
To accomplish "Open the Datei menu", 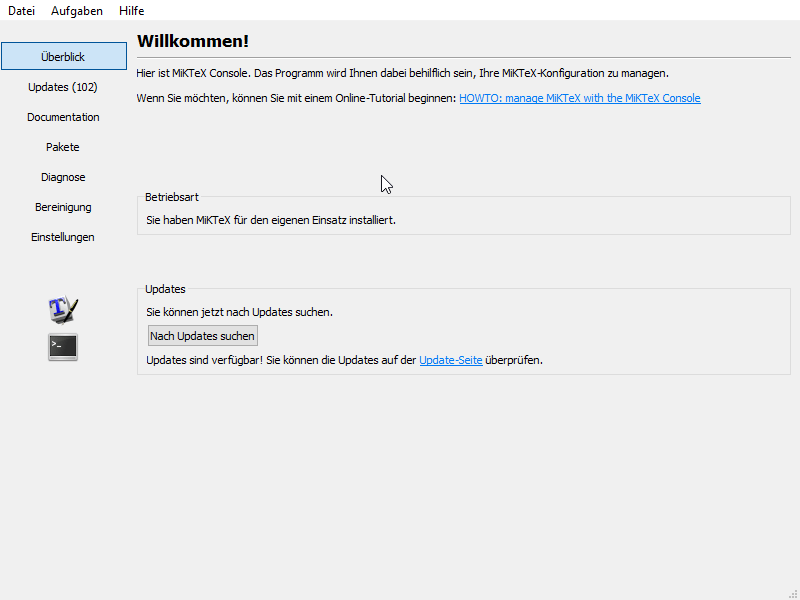I will tap(21, 11).
